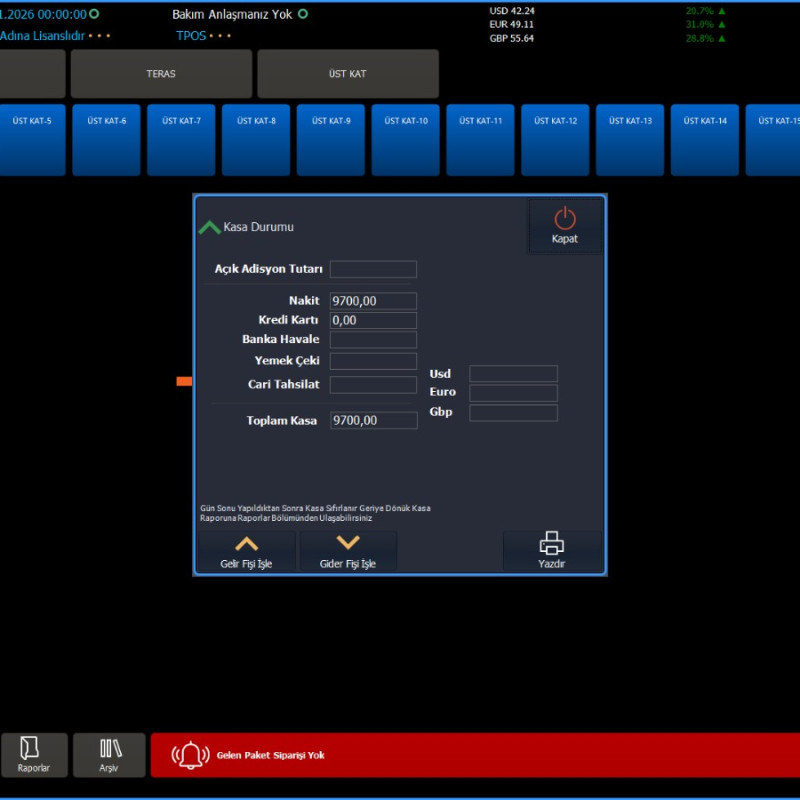Open table ÜST KAT-11
This screenshot has height=800, width=800.
point(480,139)
